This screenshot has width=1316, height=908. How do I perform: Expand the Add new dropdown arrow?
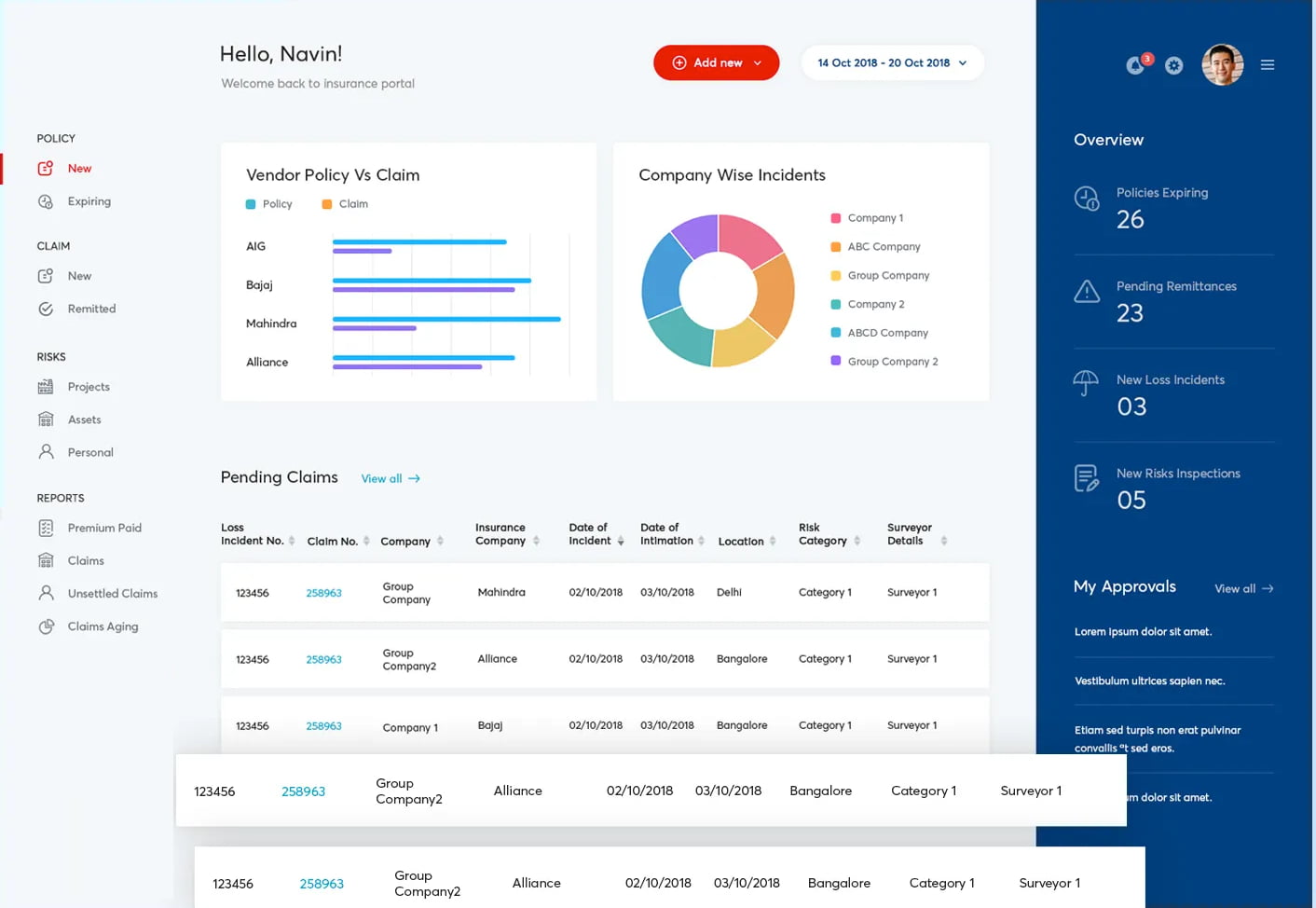click(x=757, y=62)
